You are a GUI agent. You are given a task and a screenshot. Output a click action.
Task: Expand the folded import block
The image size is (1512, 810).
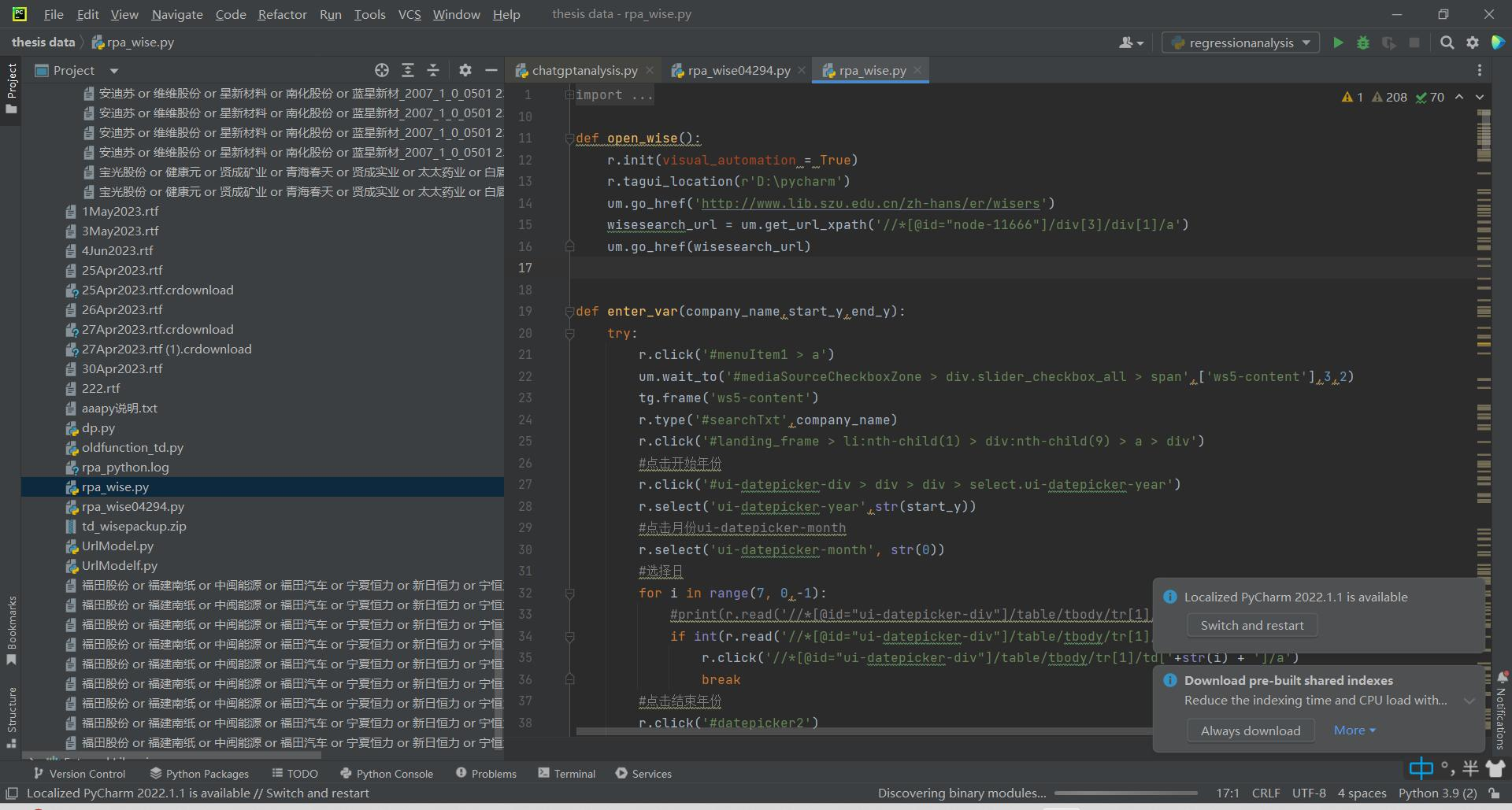pos(569,94)
